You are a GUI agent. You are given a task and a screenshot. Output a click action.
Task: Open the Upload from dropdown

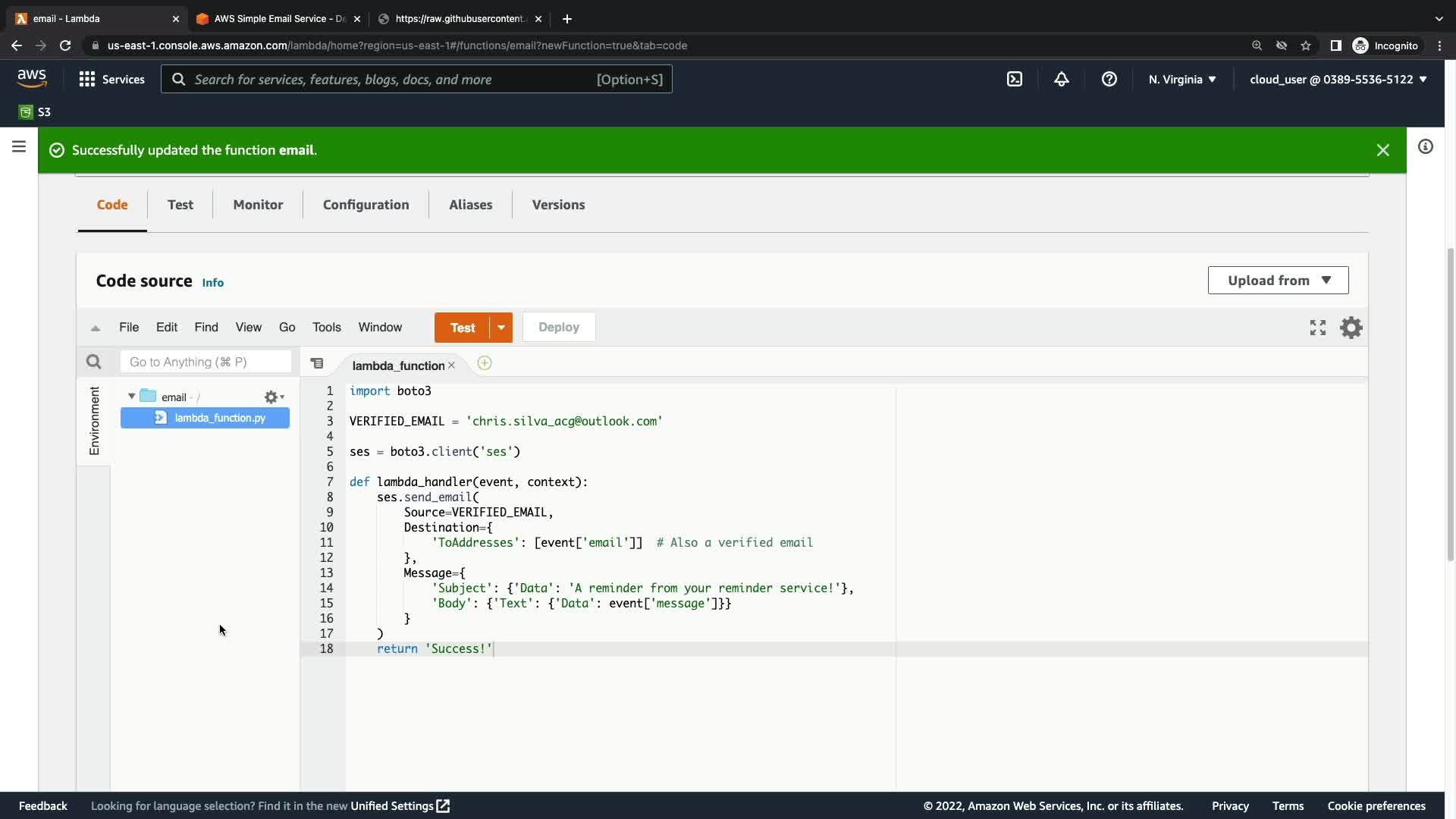click(1278, 280)
